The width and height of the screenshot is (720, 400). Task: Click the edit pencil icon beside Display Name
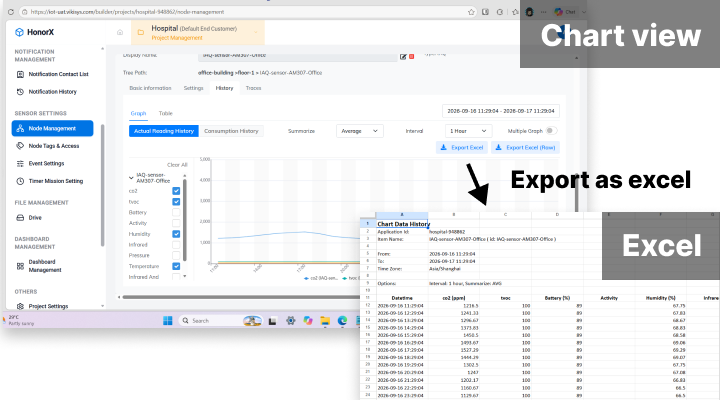[x=403, y=56]
